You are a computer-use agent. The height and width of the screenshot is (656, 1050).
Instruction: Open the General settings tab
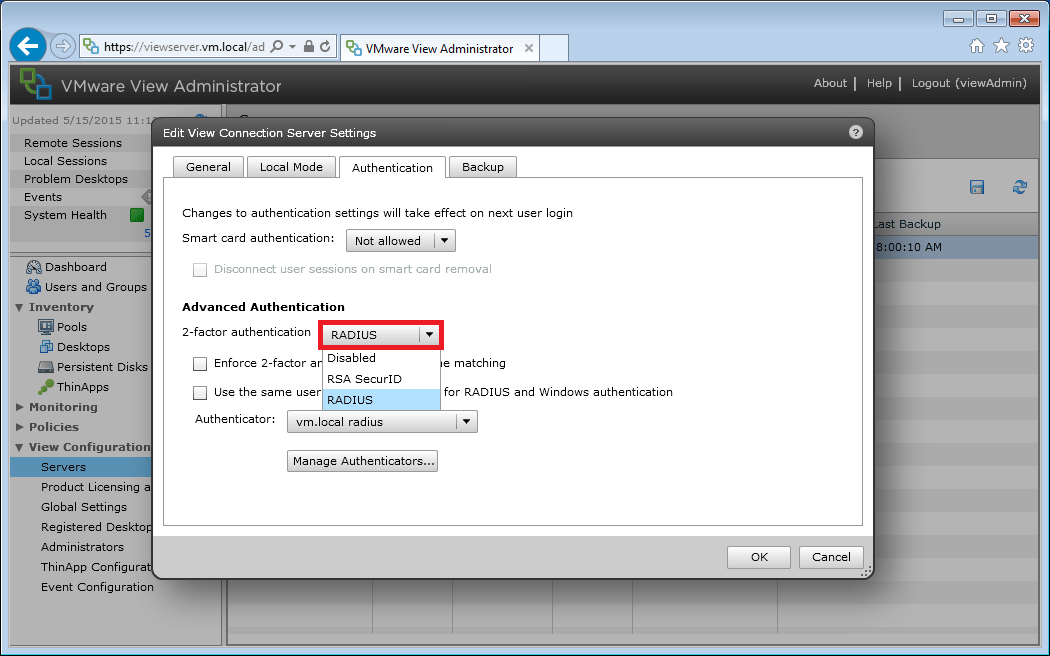pos(208,167)
